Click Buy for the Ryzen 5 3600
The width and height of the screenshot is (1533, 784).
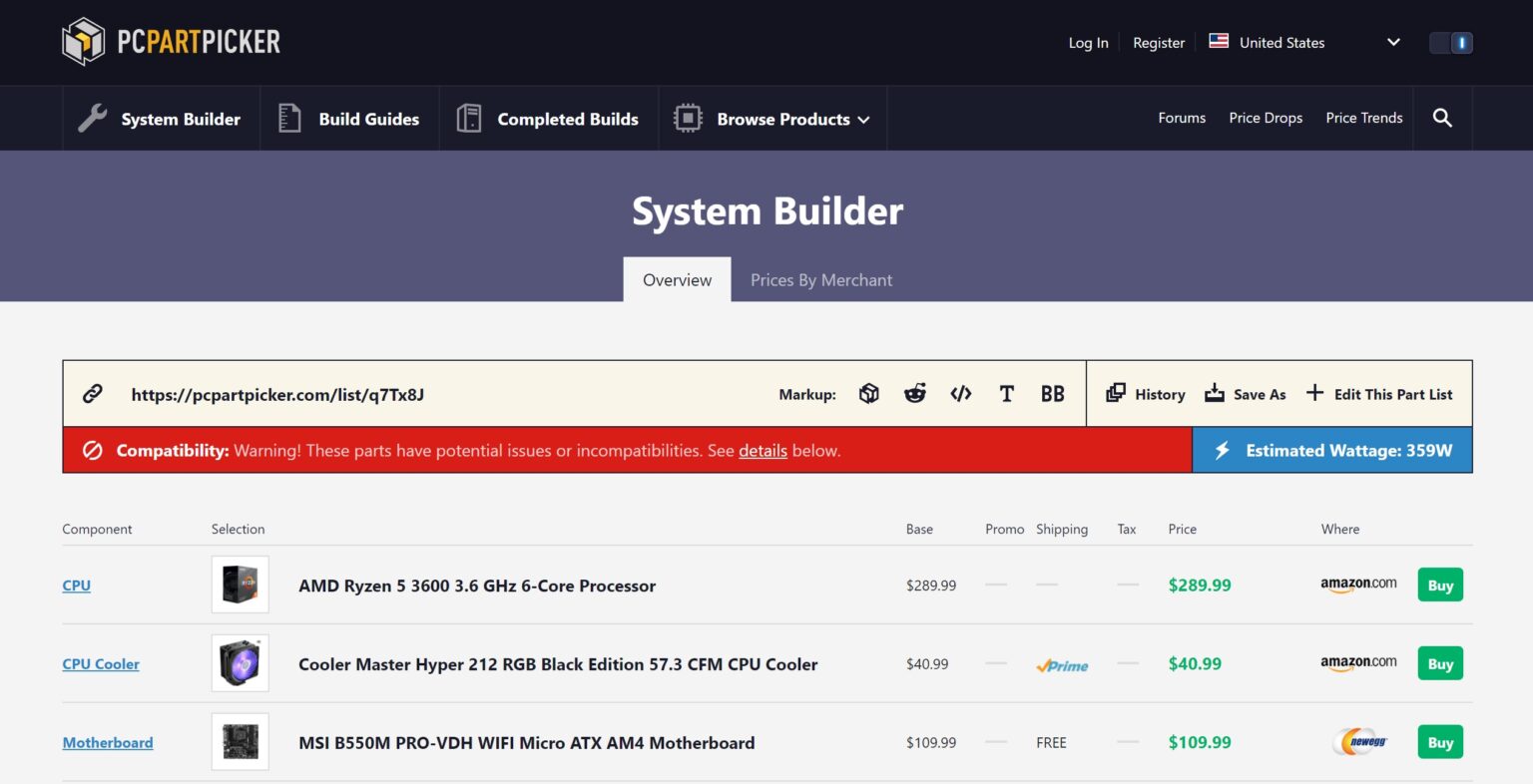coord(1439,586)
